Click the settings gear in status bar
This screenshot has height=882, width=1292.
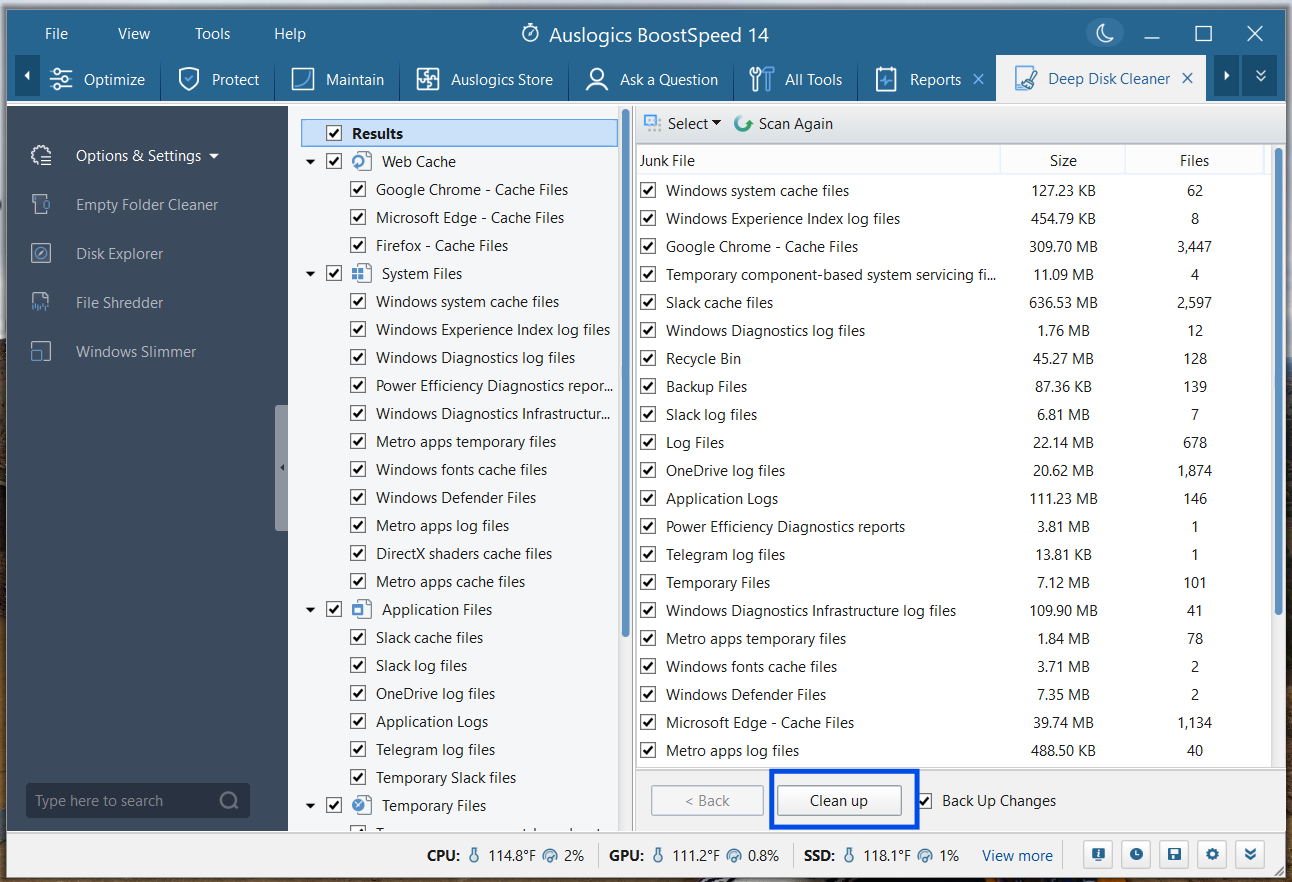click(x=1213, y=855)
